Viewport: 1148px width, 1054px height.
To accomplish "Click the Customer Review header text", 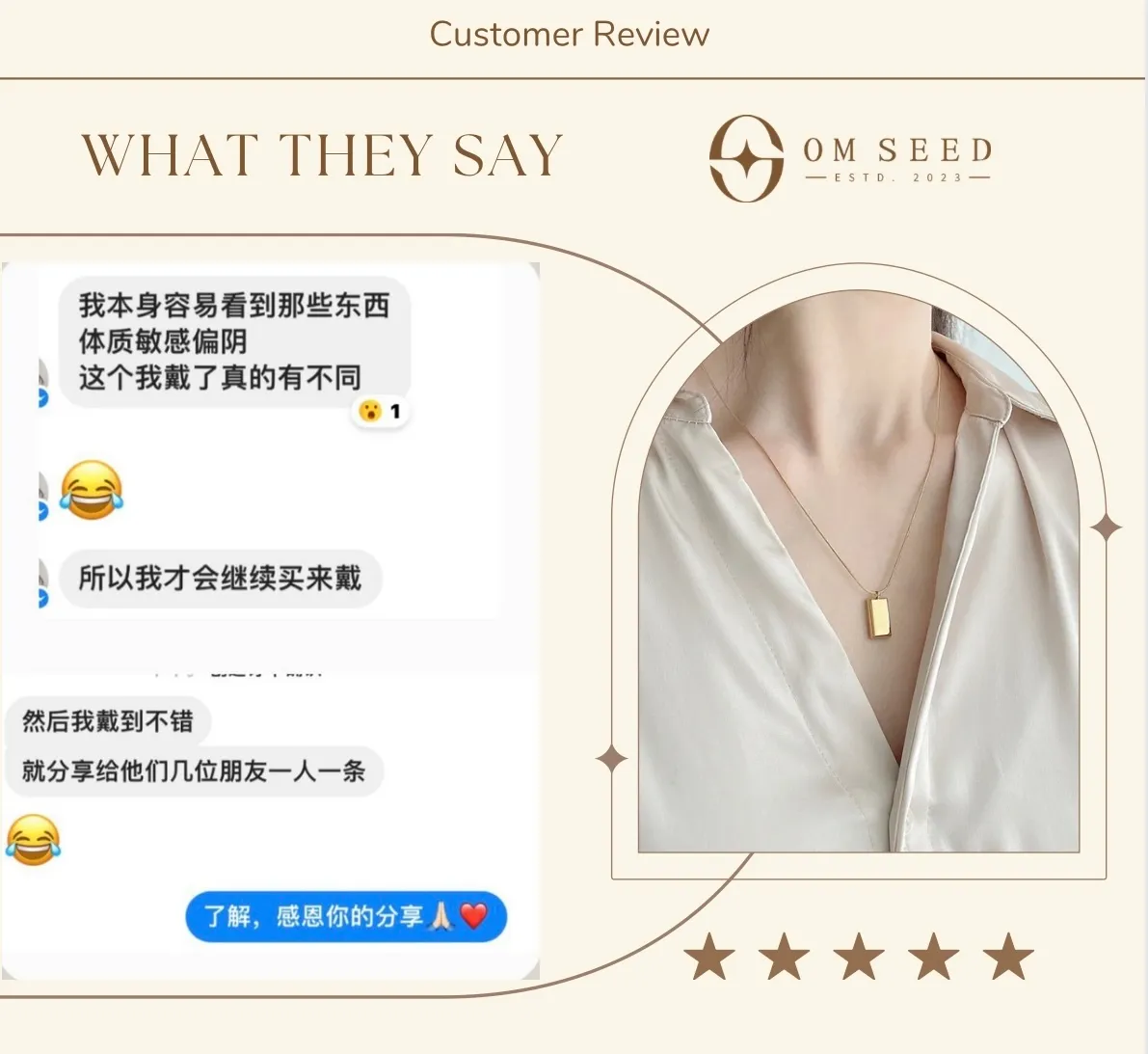I will (570, 35).
